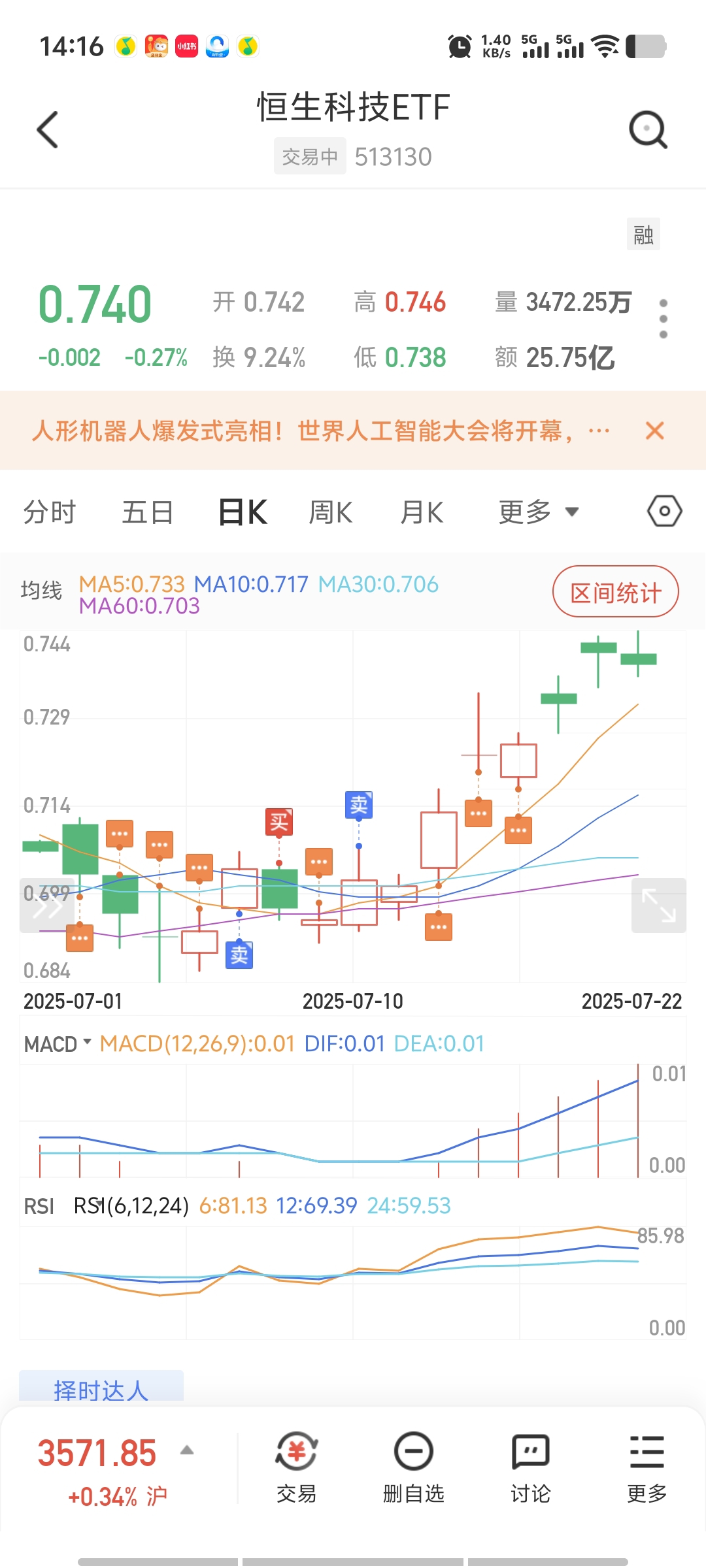Open the 择时达人 tab
The height and width of the screenshot is (1568, 706).
pos(101,1386)
